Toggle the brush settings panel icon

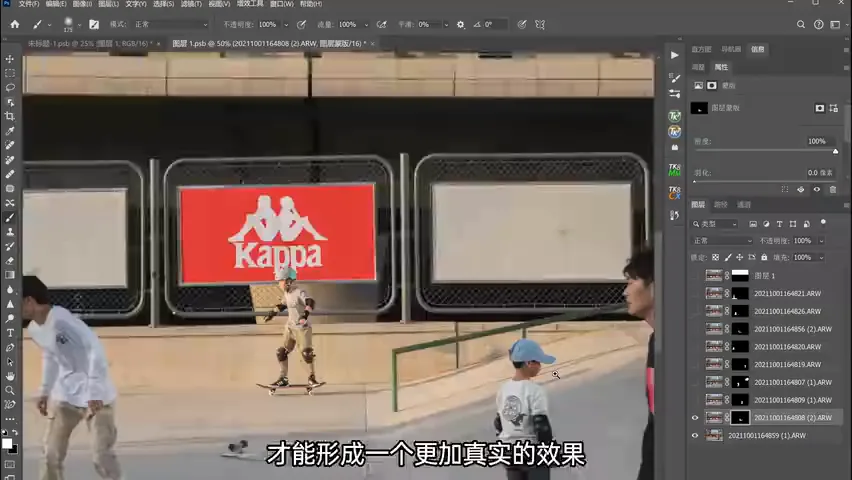[94, 24]
